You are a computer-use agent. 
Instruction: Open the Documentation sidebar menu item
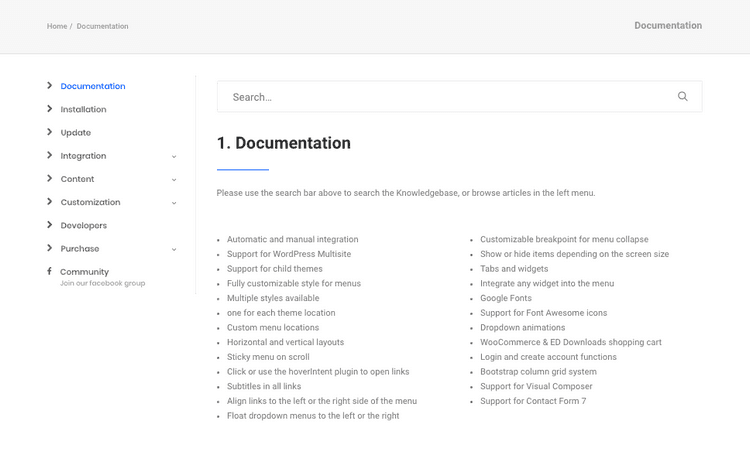pos(93,86)
